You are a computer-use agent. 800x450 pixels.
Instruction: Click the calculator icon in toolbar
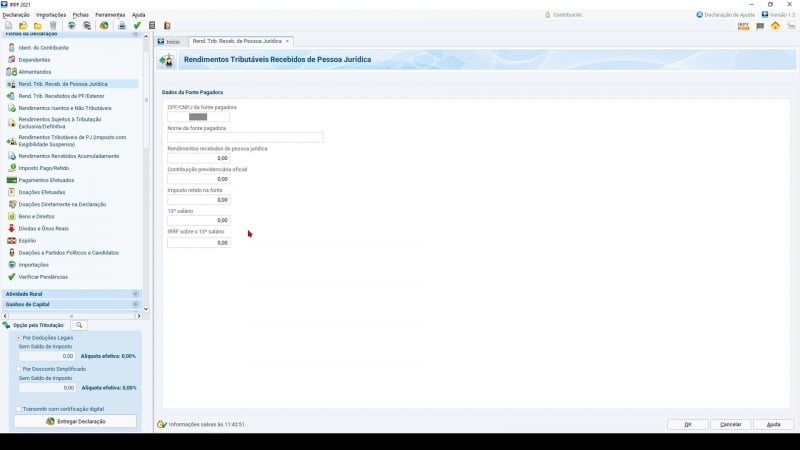pyautogui.click(x=152, y=26)
